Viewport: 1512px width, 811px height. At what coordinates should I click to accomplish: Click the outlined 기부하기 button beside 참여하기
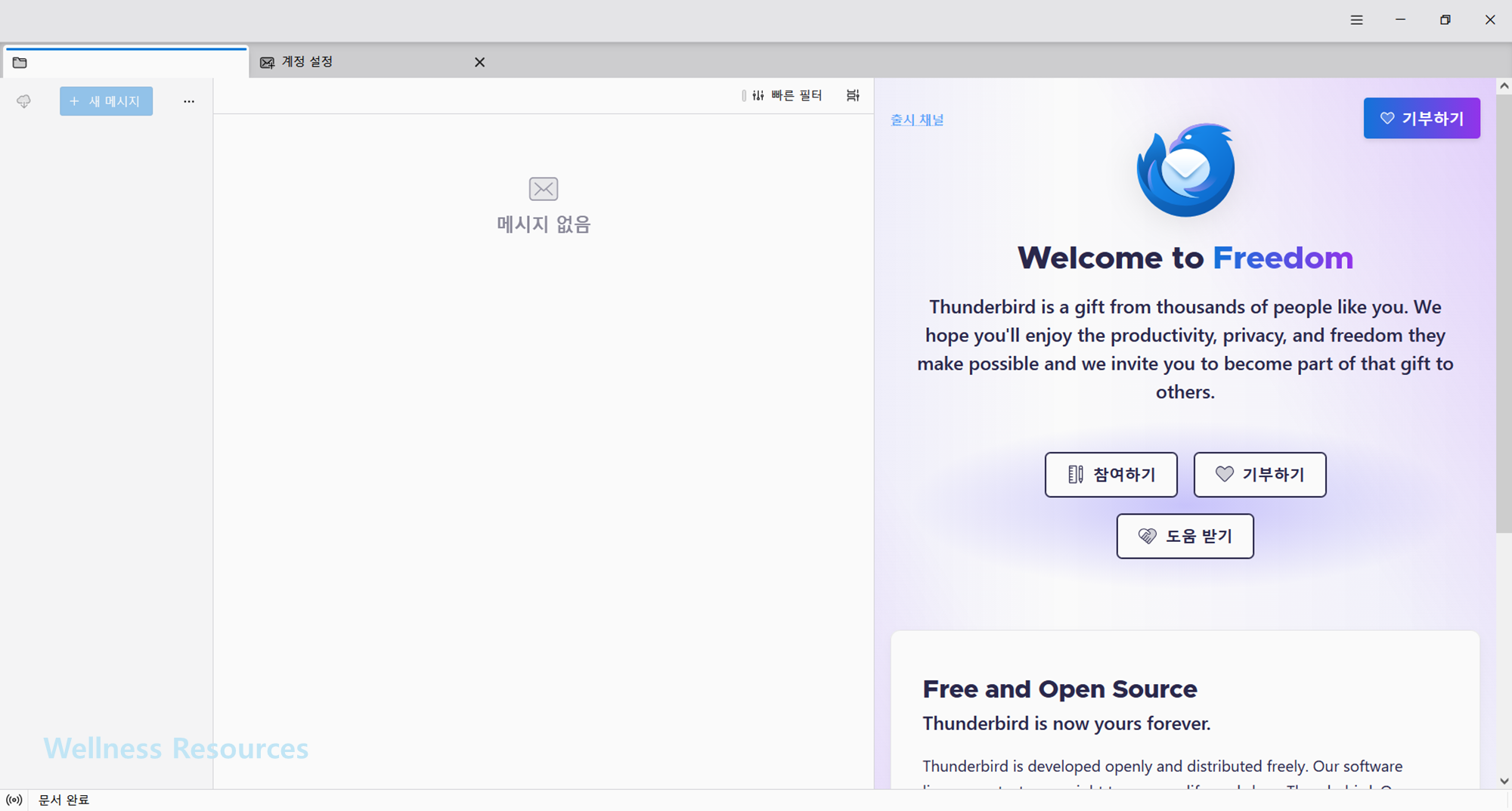tap(1259, 475)
